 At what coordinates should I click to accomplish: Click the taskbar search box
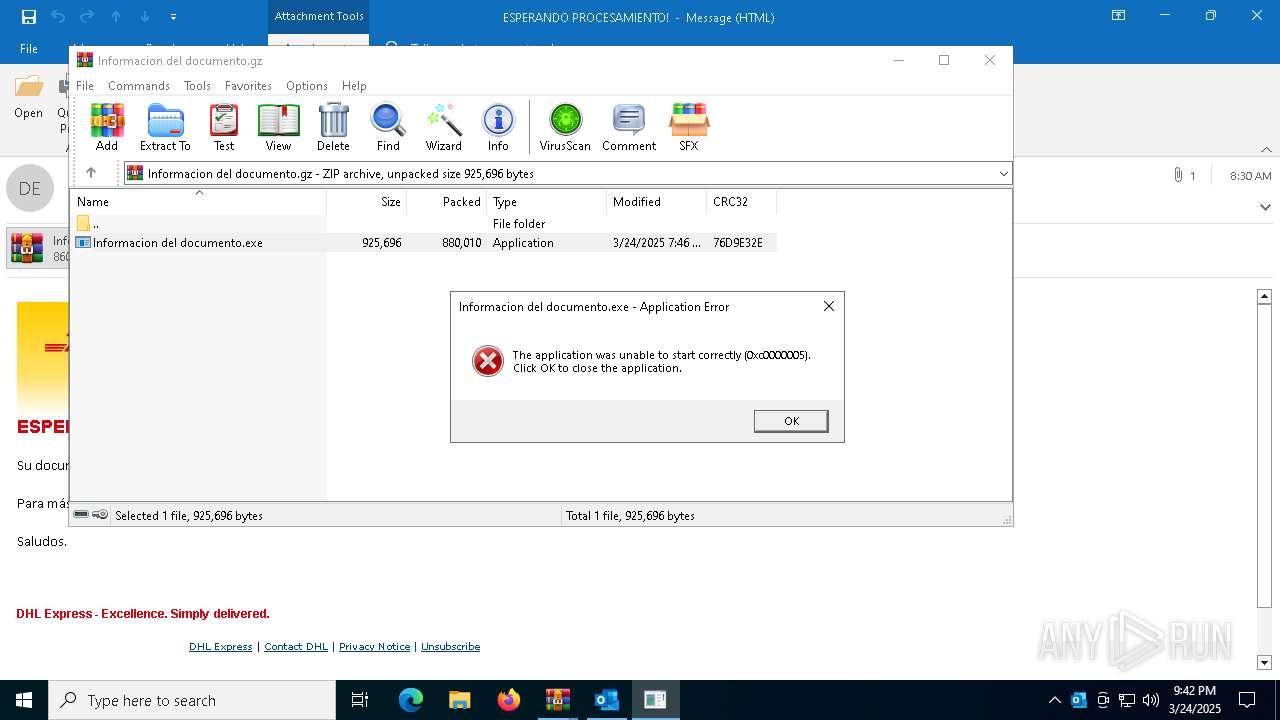click(192, 700)
